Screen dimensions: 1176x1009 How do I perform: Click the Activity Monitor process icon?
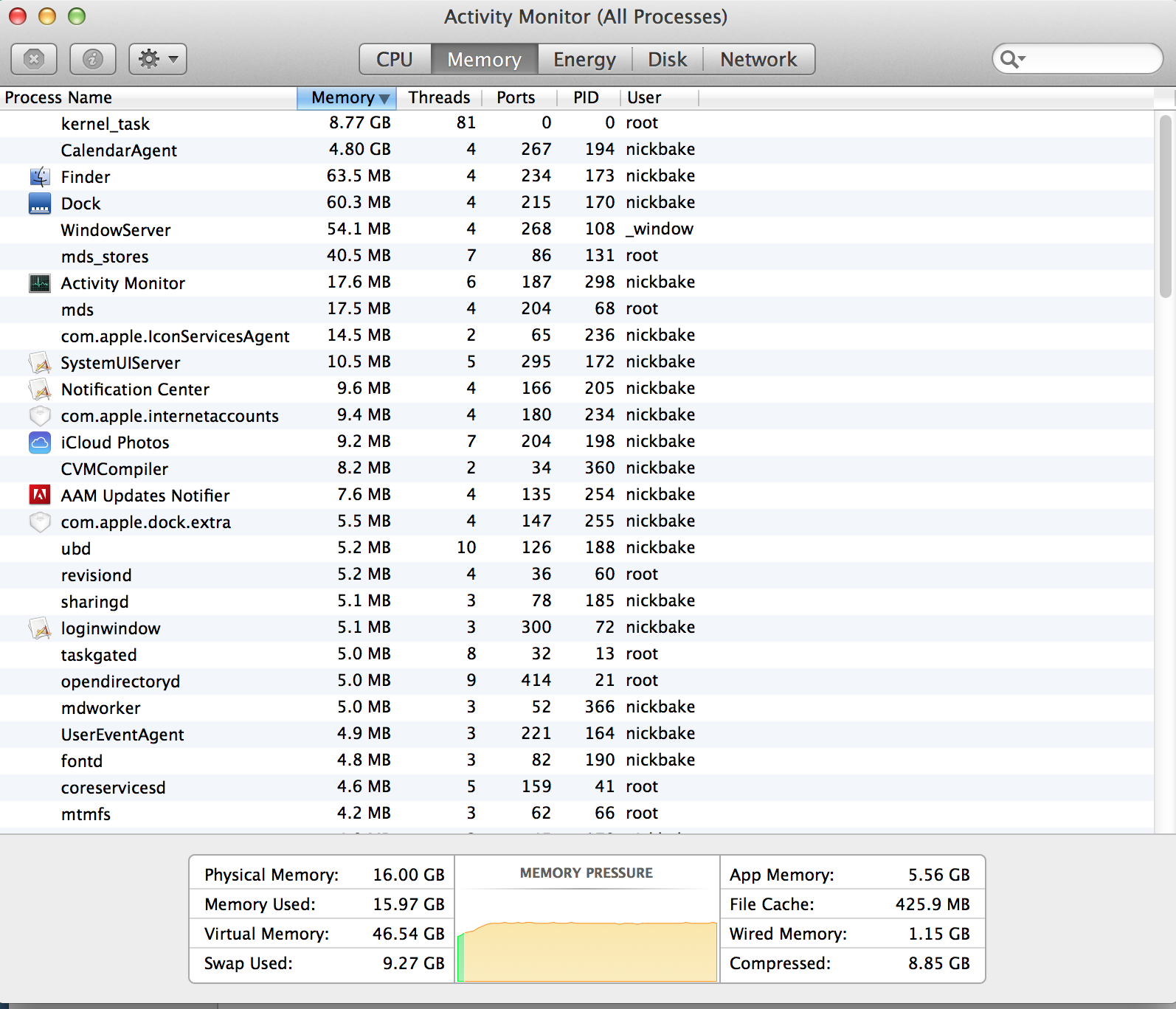click(x=40, y=283)
